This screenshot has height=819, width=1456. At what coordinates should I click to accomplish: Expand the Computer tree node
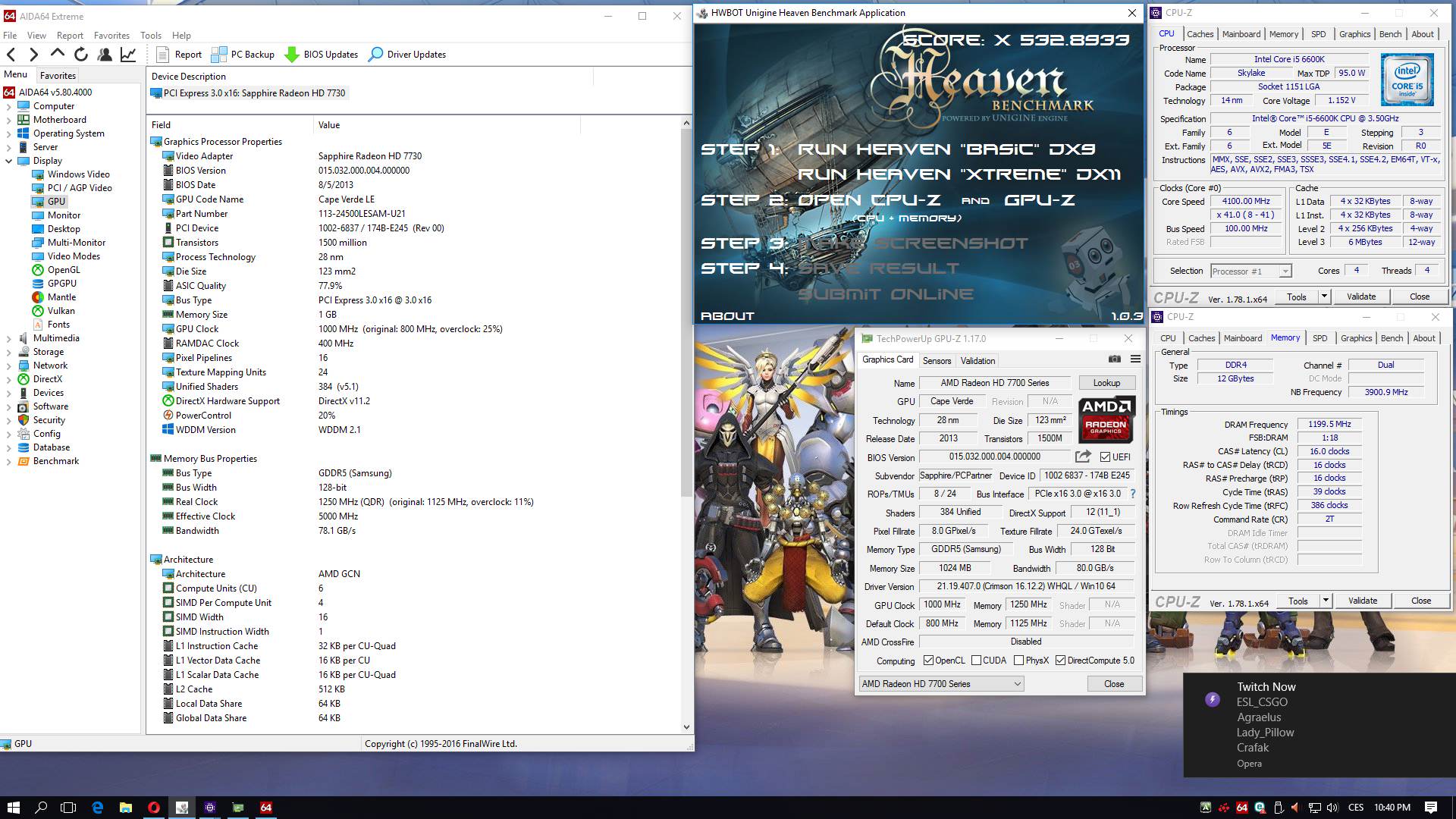coord(9,106)
